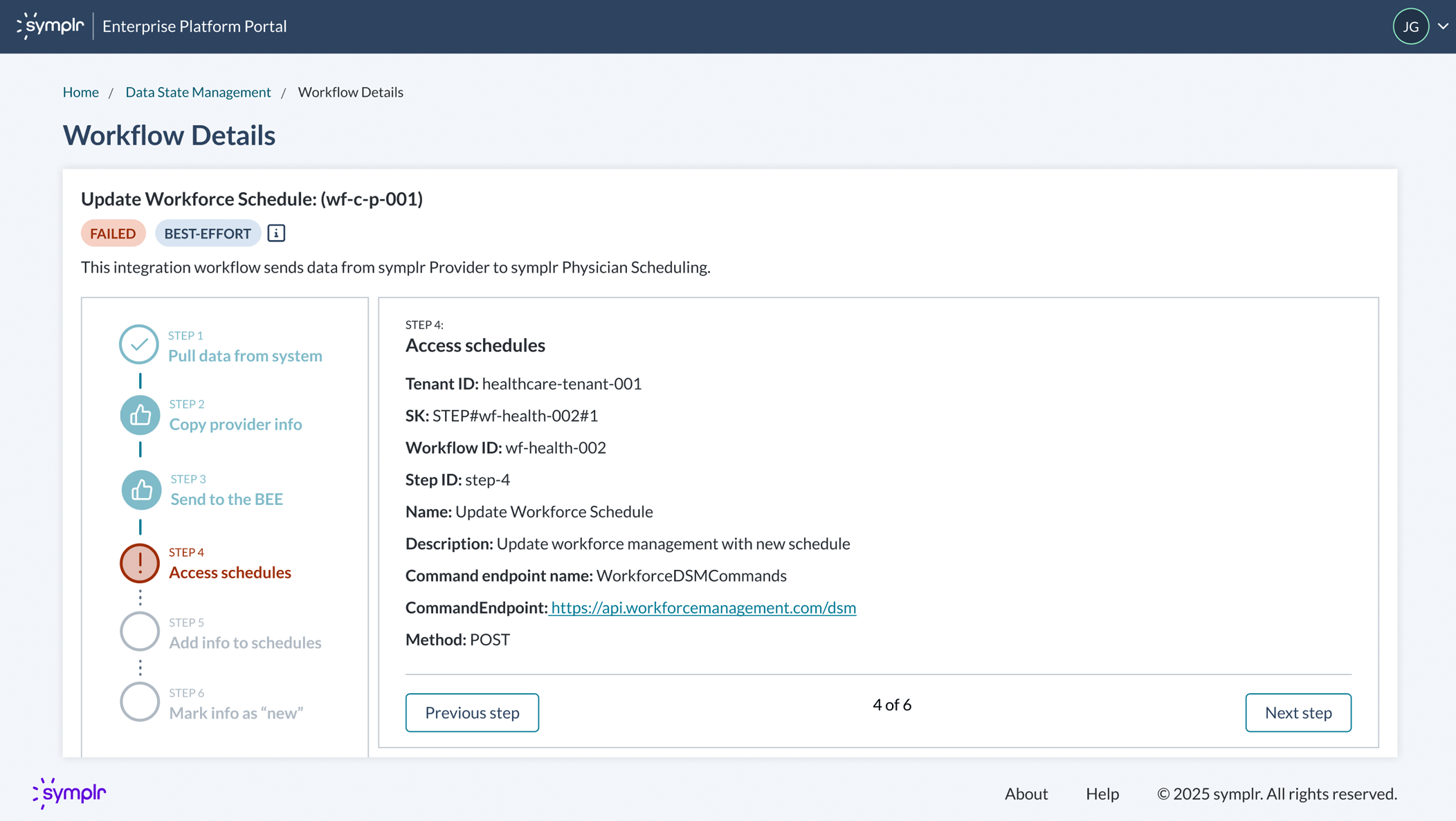The height and width of the screenshot is (821, 1456).
Task: Select the Access schedules step label
Action: pyautogui.click(x=230, y=572)
